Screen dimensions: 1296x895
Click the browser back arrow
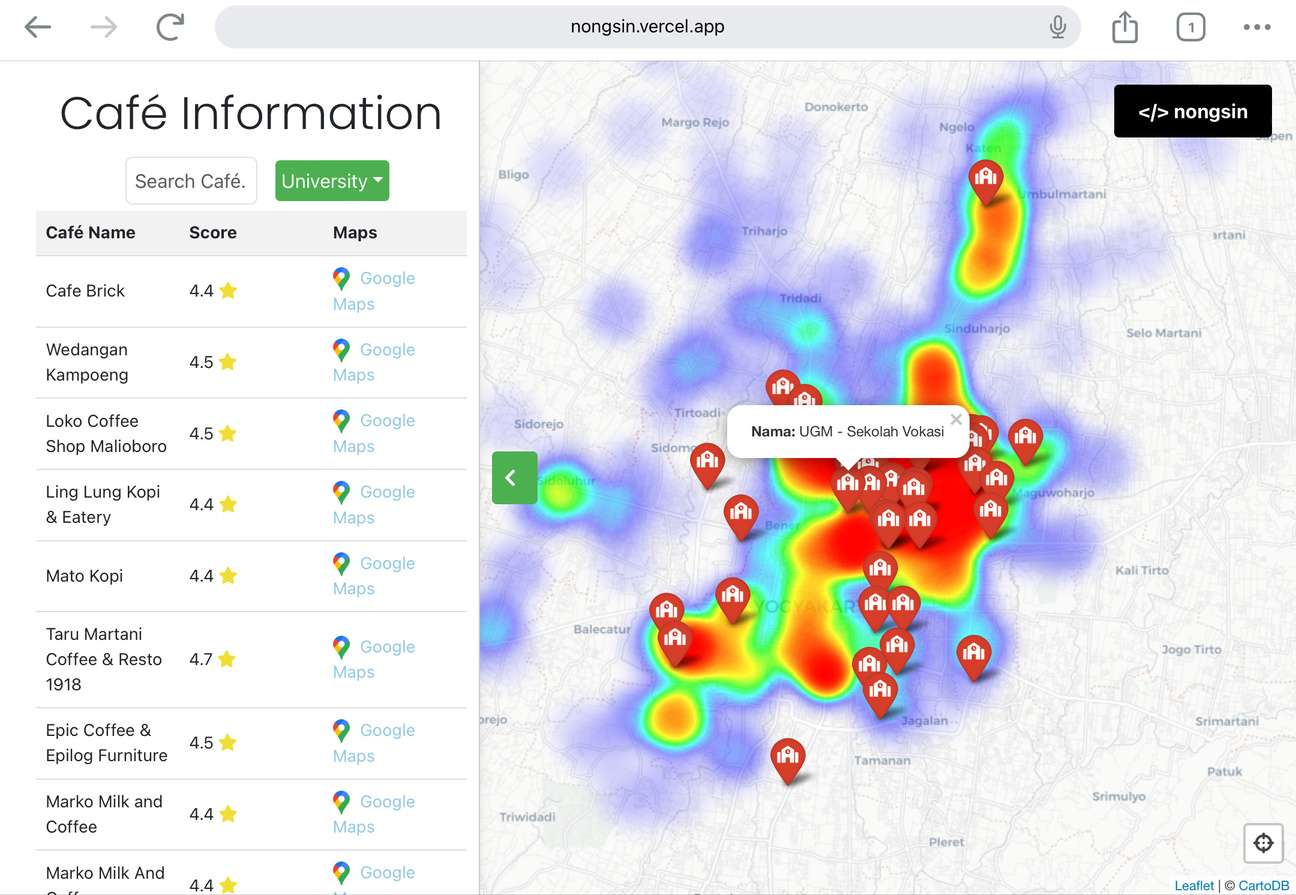[38, 27]
